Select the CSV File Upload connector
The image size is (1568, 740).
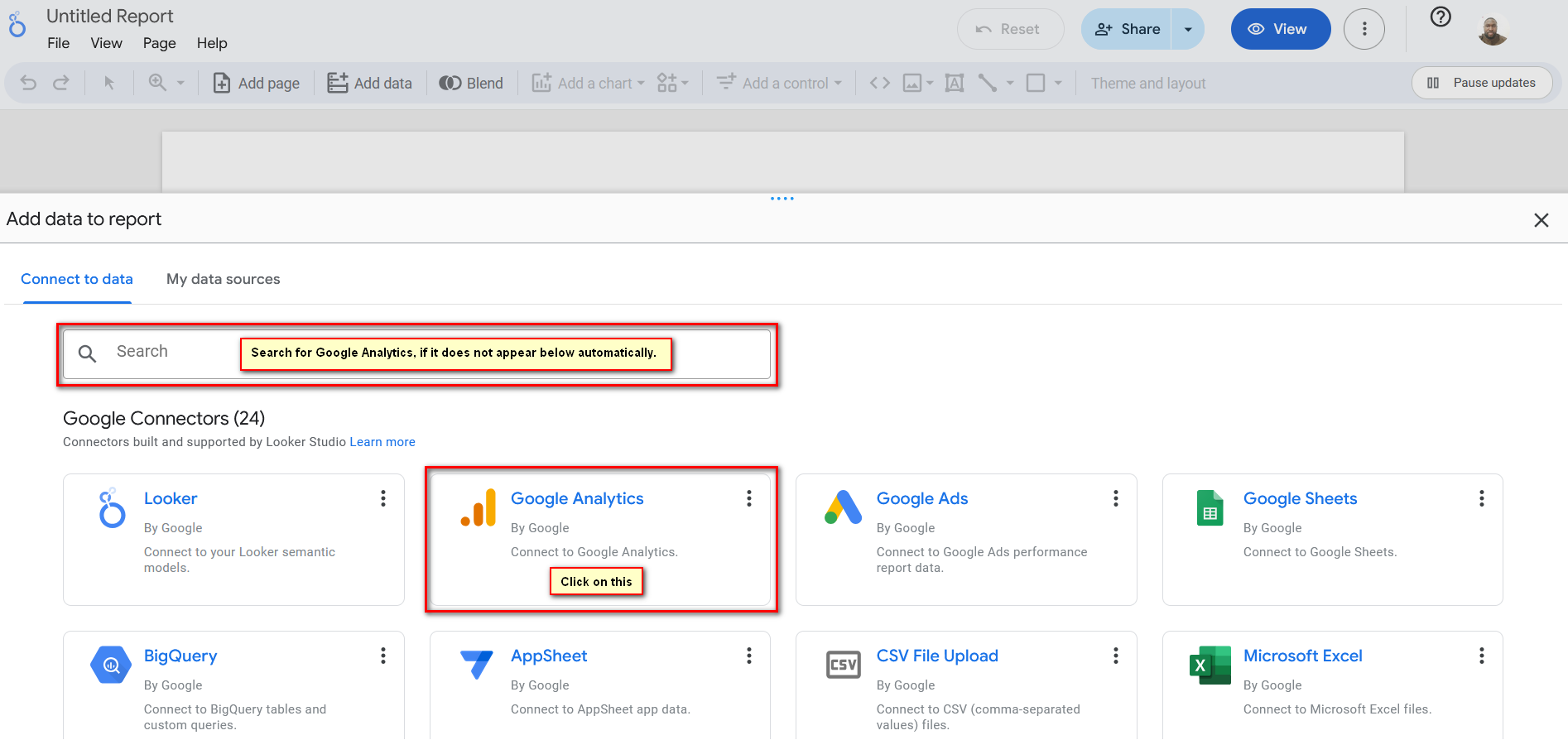point(966,685)
